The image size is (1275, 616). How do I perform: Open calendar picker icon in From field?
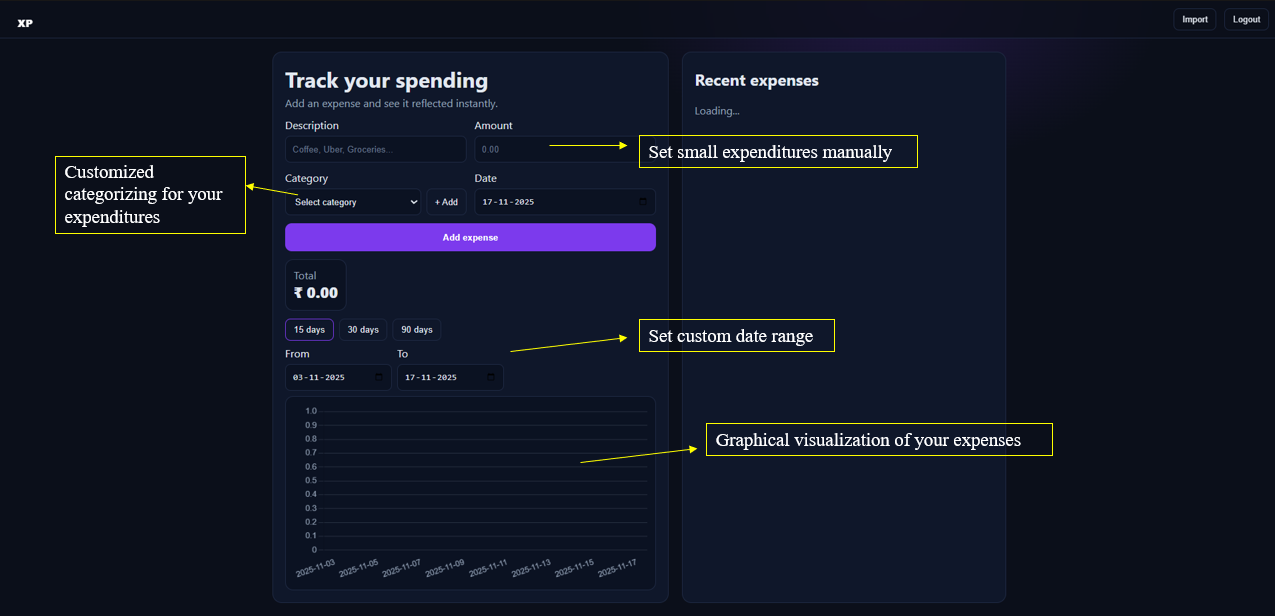click(x=378, y=378)
